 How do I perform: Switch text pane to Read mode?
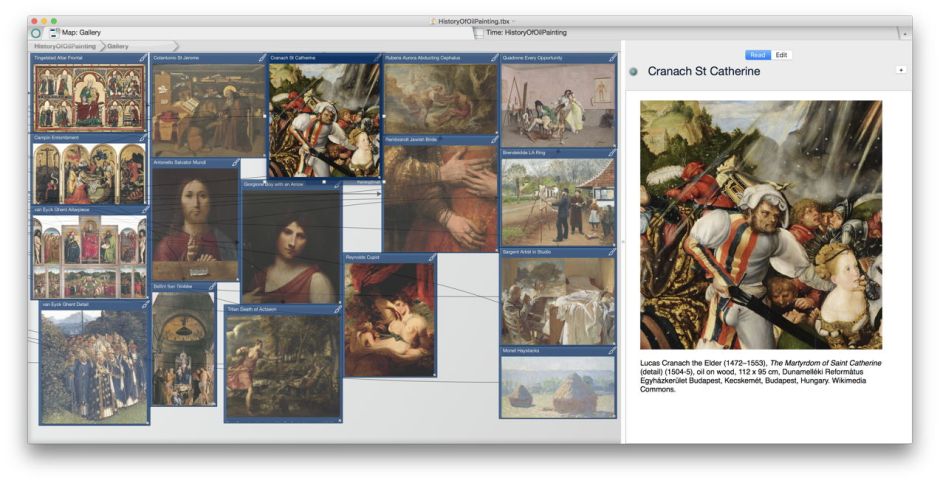pyautogui.click(x=757, y=55)
